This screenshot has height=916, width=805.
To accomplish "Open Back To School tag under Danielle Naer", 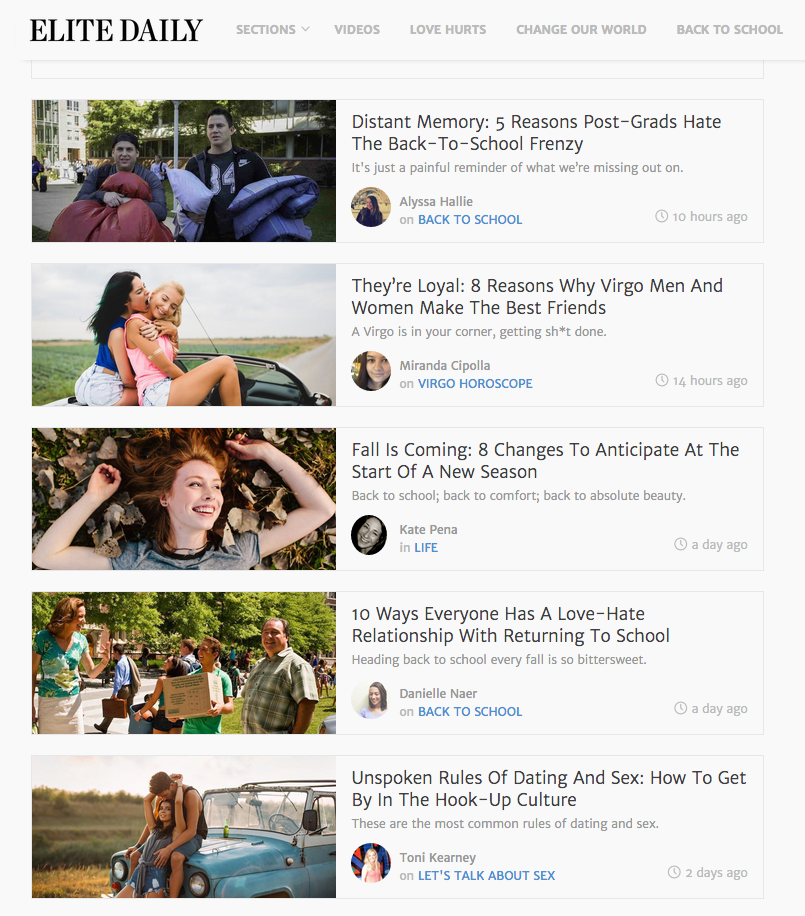I will (x=470, y=712).
